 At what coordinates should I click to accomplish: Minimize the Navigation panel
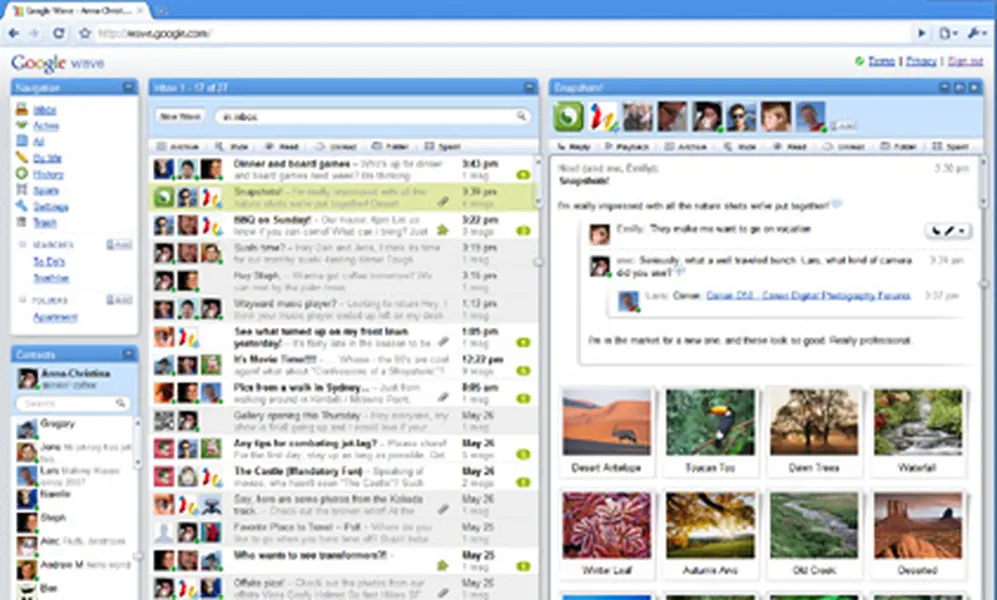(128, 87)
